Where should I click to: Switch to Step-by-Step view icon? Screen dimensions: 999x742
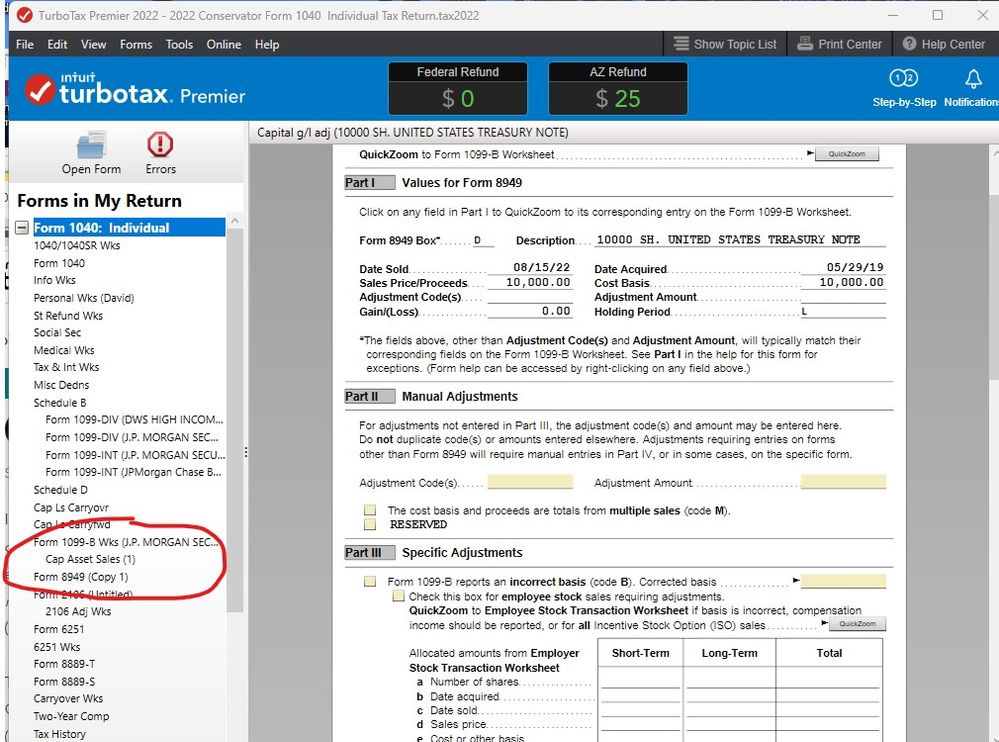(x=903, y=78)
